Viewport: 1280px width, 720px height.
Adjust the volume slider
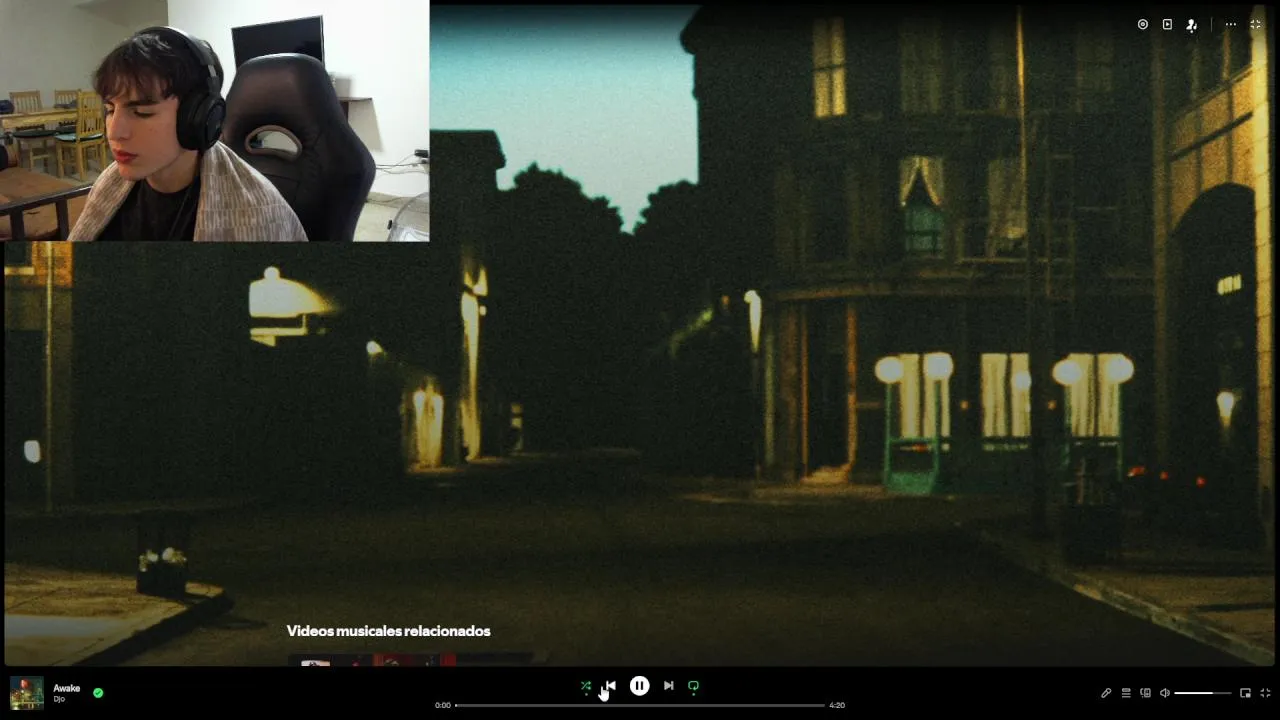(x=1202, y=693)
